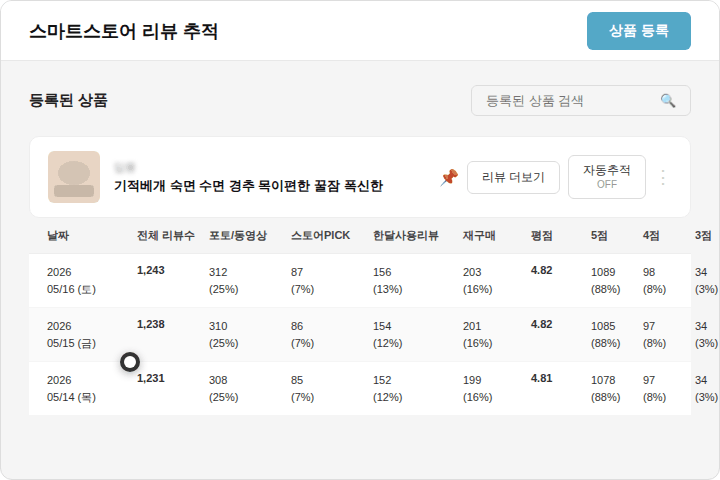
Task: Select date cell 2026 05/16 (토)
Action: 71,281
